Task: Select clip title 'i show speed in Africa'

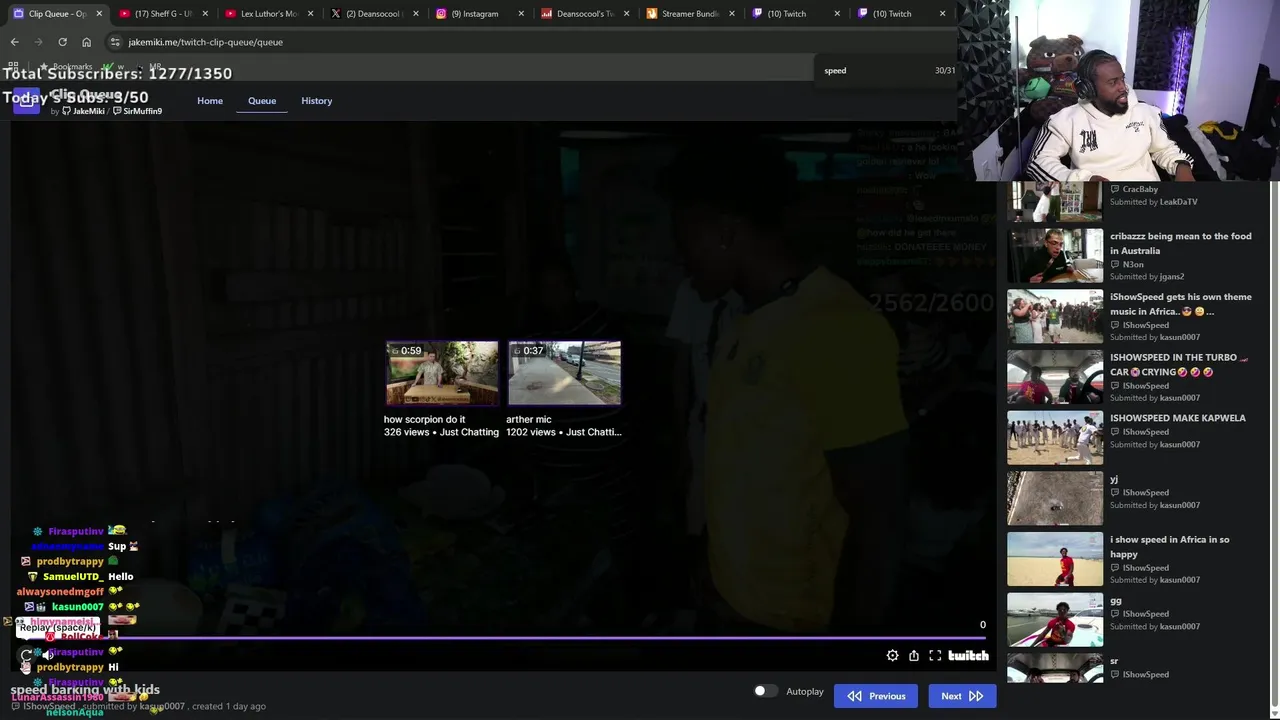Action: (x=1170, y=546)
